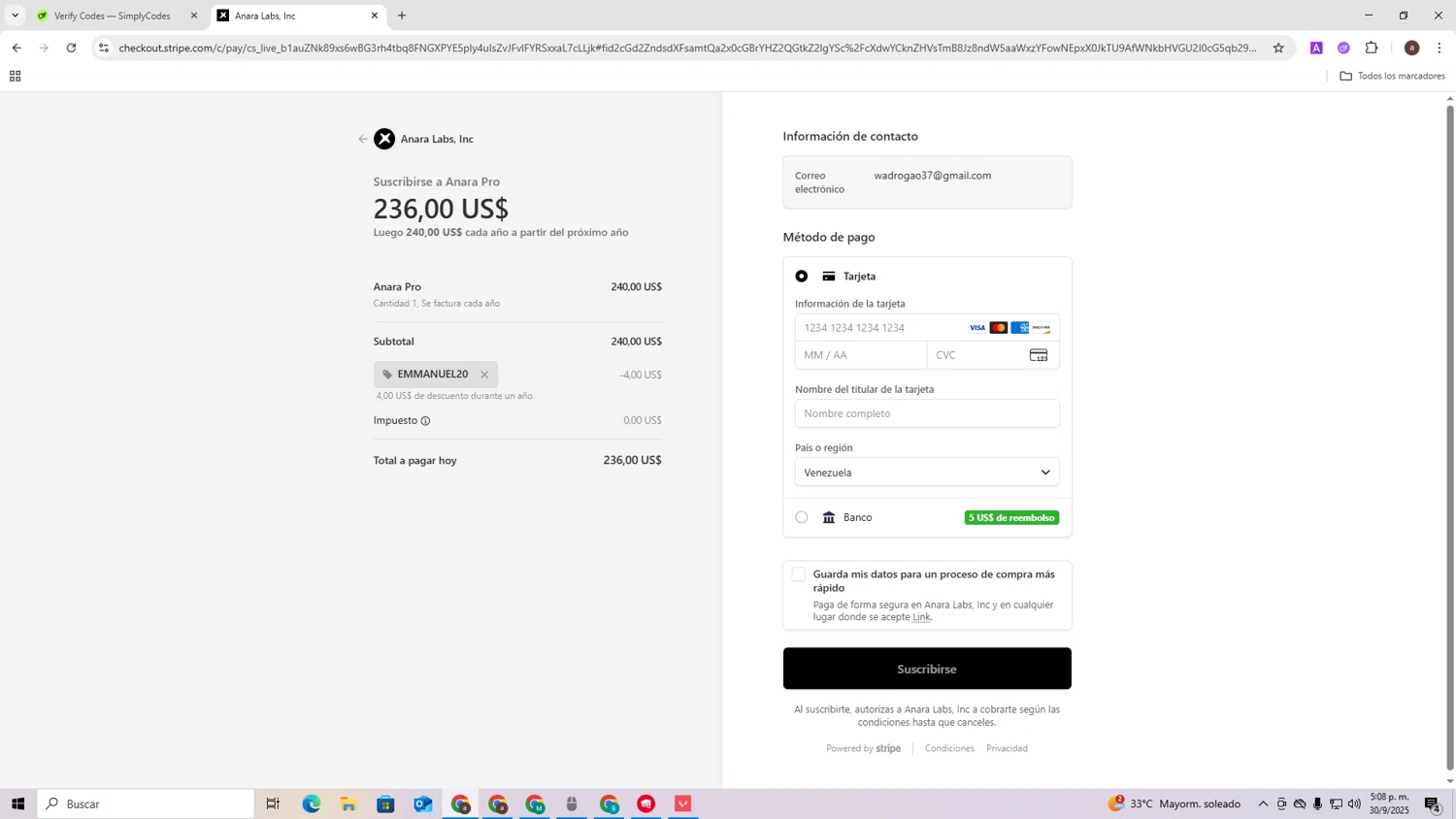Show hidden system tray icons

click(x=1263, y=803)
